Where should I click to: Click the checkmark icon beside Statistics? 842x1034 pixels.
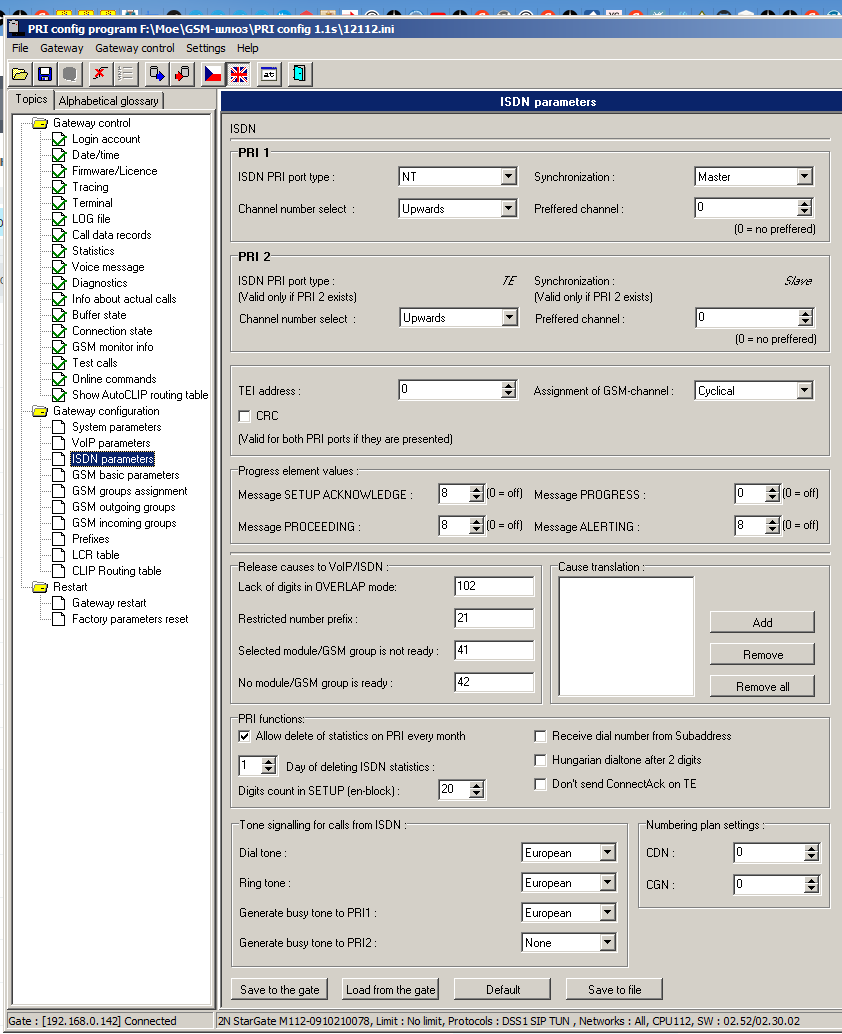(59, 251)
